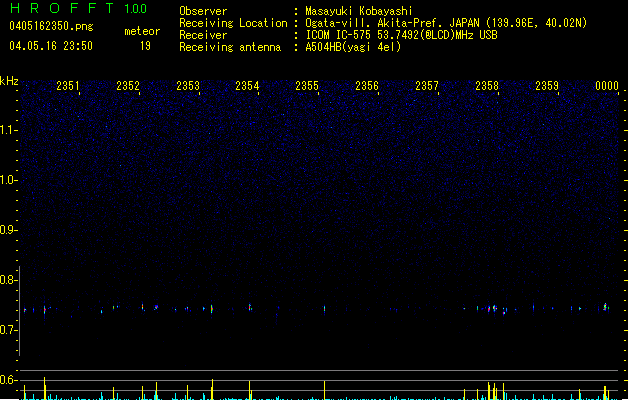Screen dimensions: 629x400
Task: Click the 2353 time axis marker
Action: [188, 86]
